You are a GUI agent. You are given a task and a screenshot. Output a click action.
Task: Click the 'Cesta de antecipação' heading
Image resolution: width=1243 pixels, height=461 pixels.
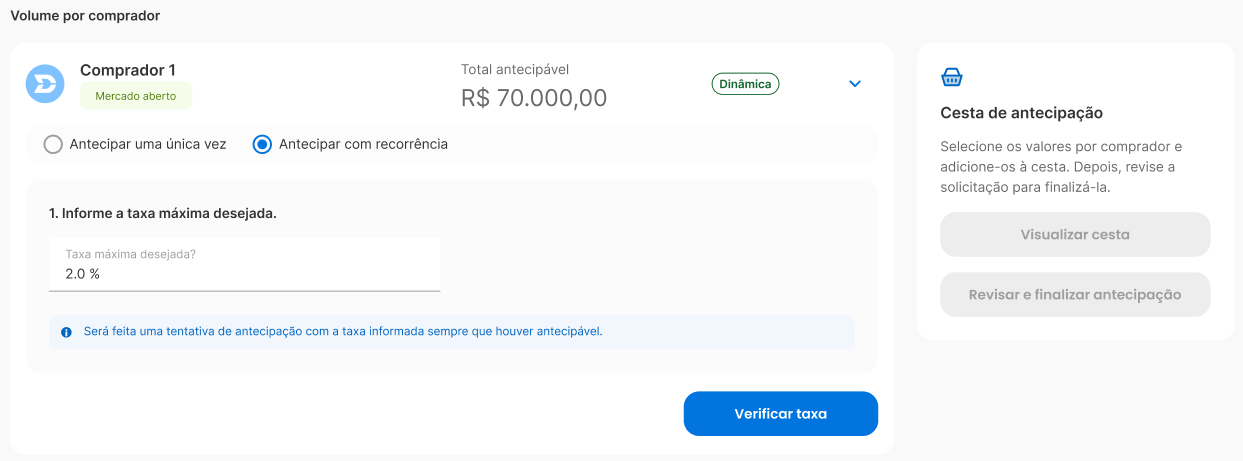[x=1022, y=113]
